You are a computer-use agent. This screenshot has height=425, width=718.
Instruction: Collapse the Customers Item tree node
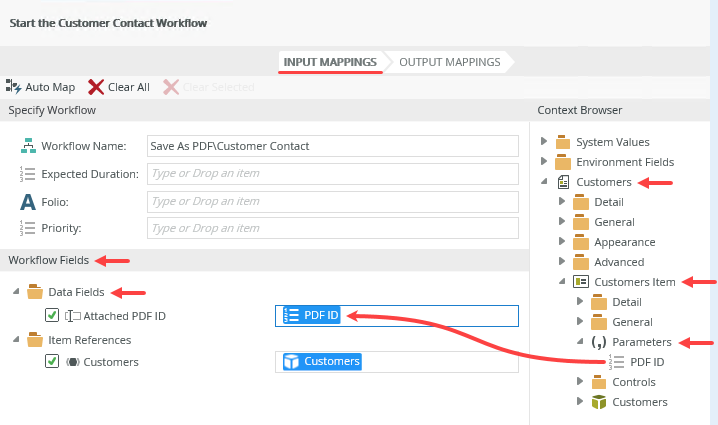[x=563, y=283]
